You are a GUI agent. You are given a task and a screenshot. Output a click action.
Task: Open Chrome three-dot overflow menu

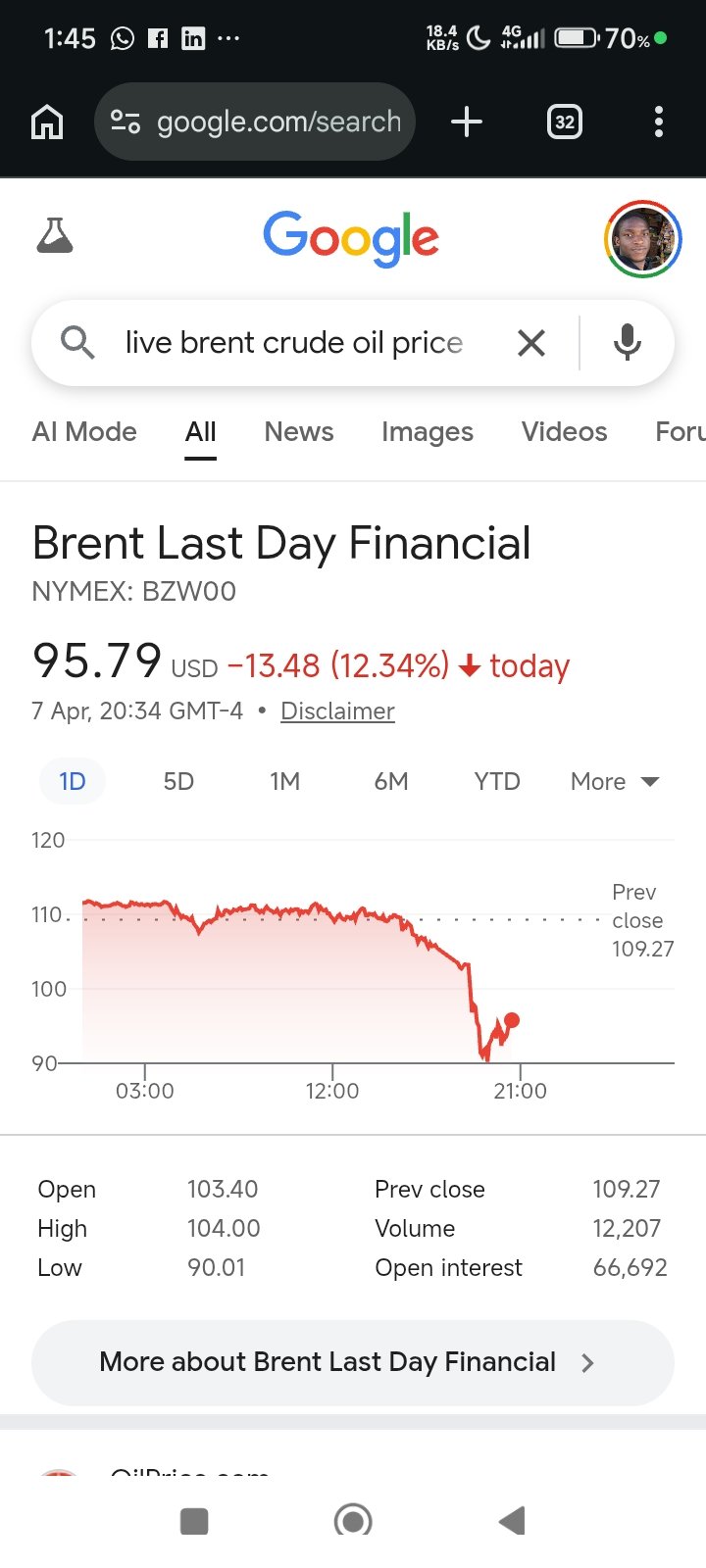pyautogui.click(x=658, y=122)
